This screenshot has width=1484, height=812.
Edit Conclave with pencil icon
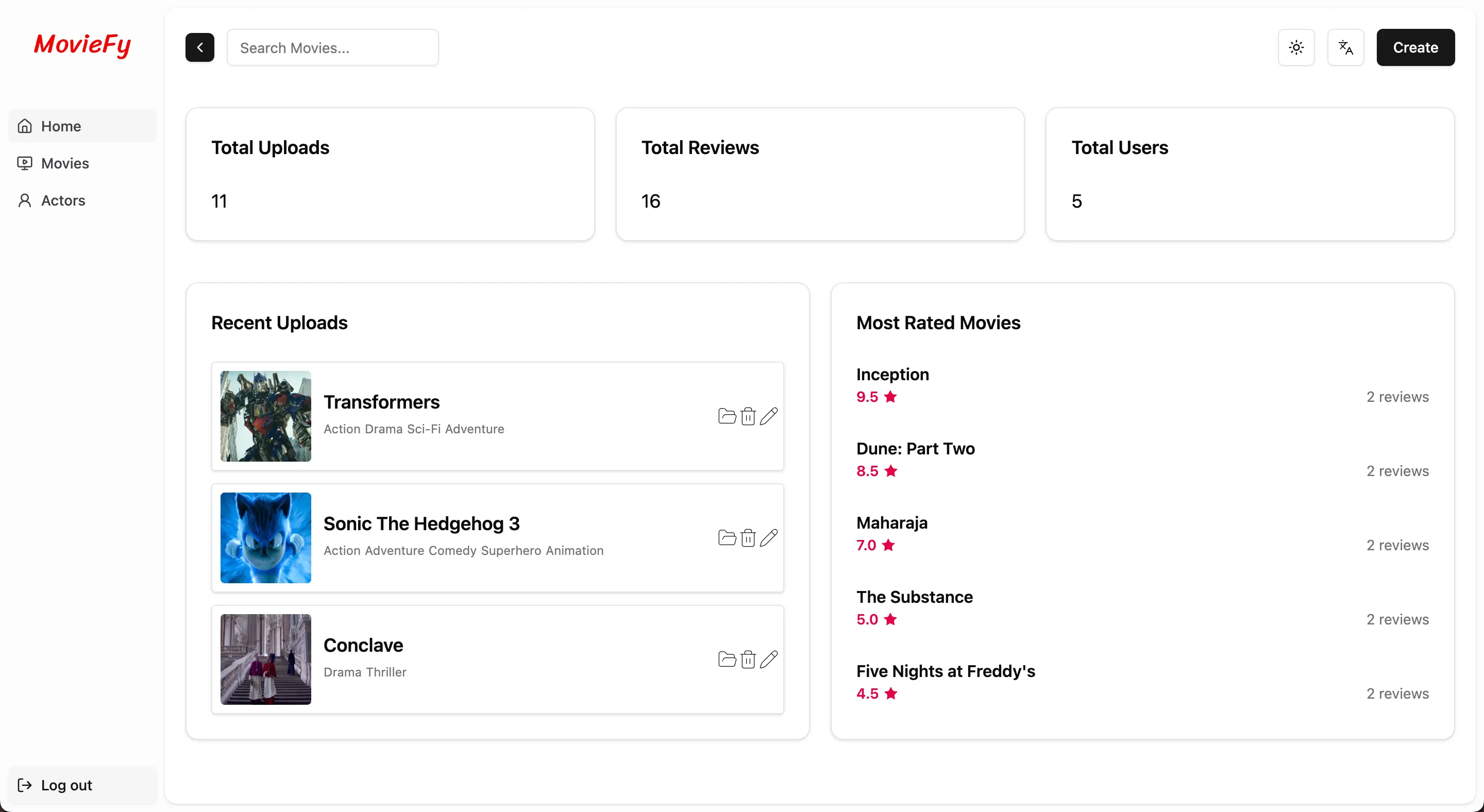coord(768,659)
